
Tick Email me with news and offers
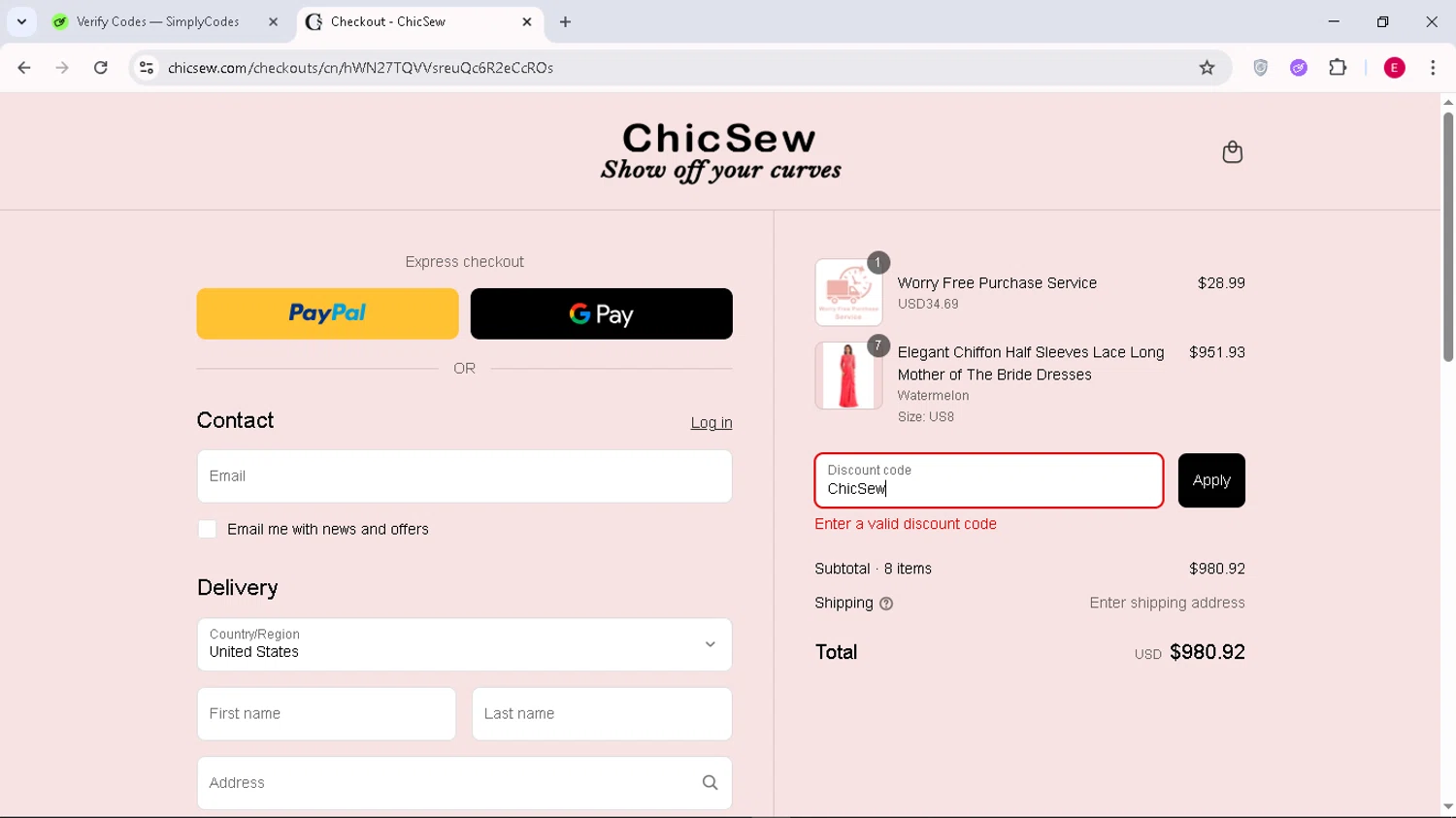click(207, 530)
